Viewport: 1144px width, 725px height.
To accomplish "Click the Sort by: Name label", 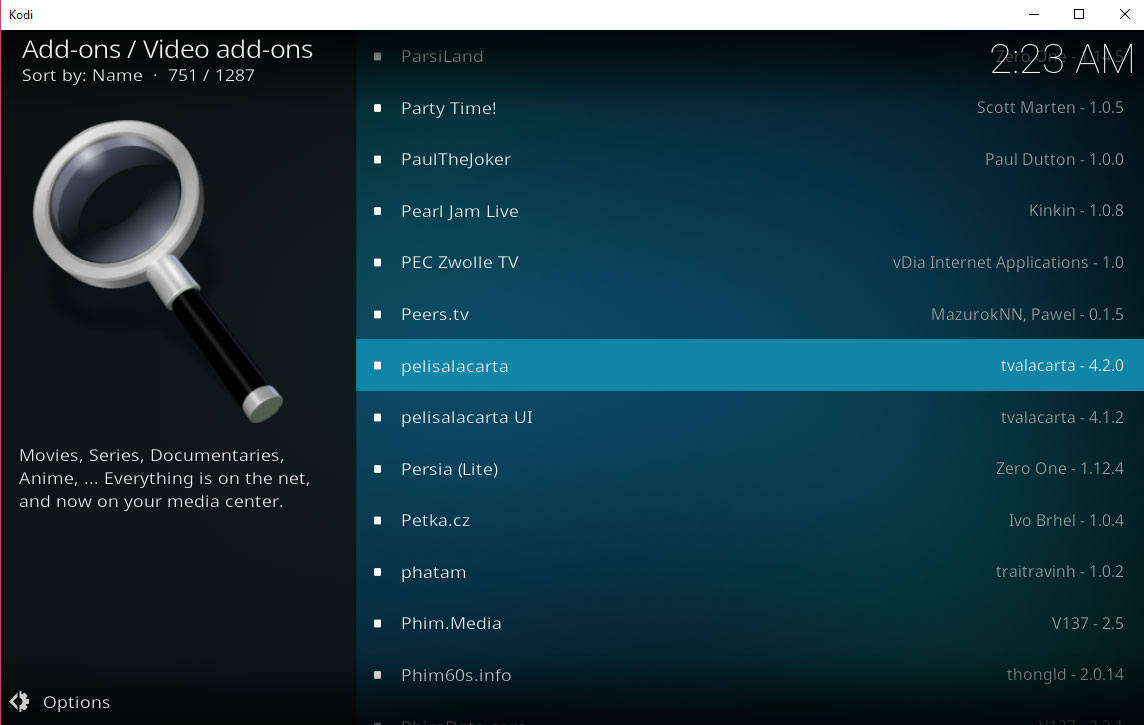I will click(82, 75).
